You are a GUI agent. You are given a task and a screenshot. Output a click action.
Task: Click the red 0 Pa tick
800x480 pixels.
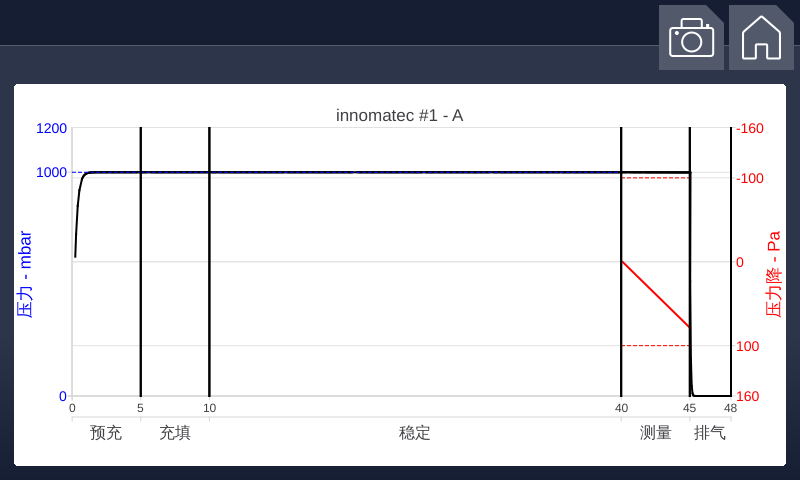(740, 262)
